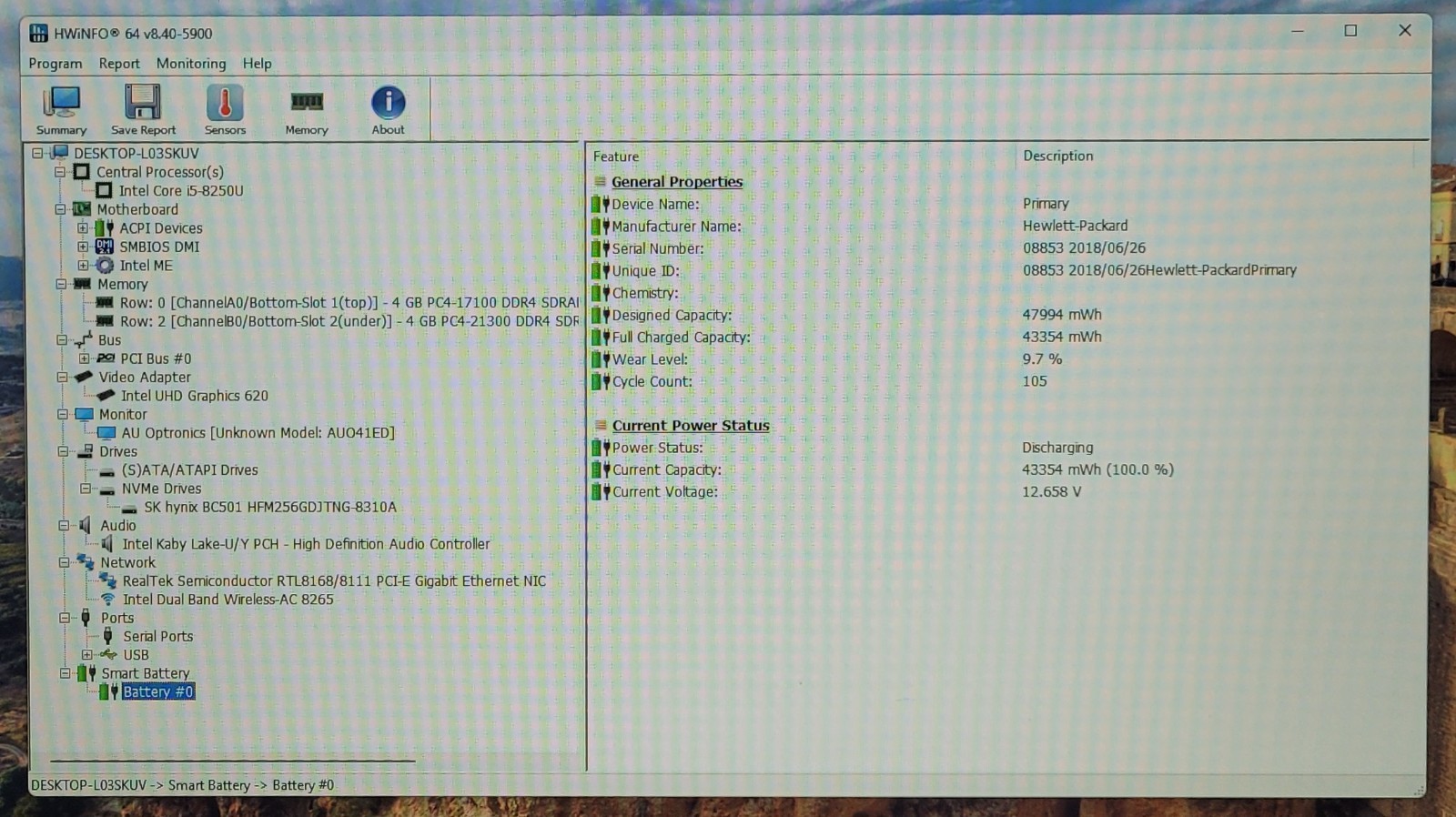1456x817 pixels.
Task: Expand the Intel ME node
Action: pyautogui.click(x=83, y=265)
